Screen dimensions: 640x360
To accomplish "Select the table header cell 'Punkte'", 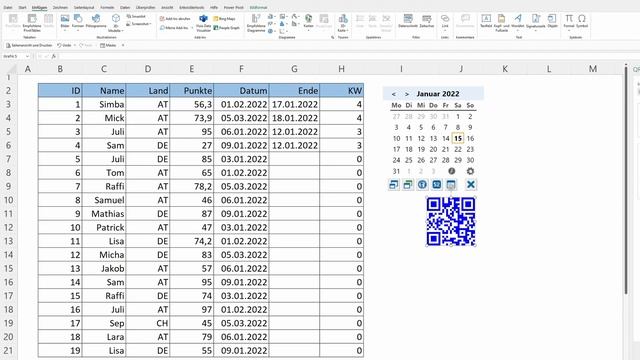I will click(x=191, y=91).
